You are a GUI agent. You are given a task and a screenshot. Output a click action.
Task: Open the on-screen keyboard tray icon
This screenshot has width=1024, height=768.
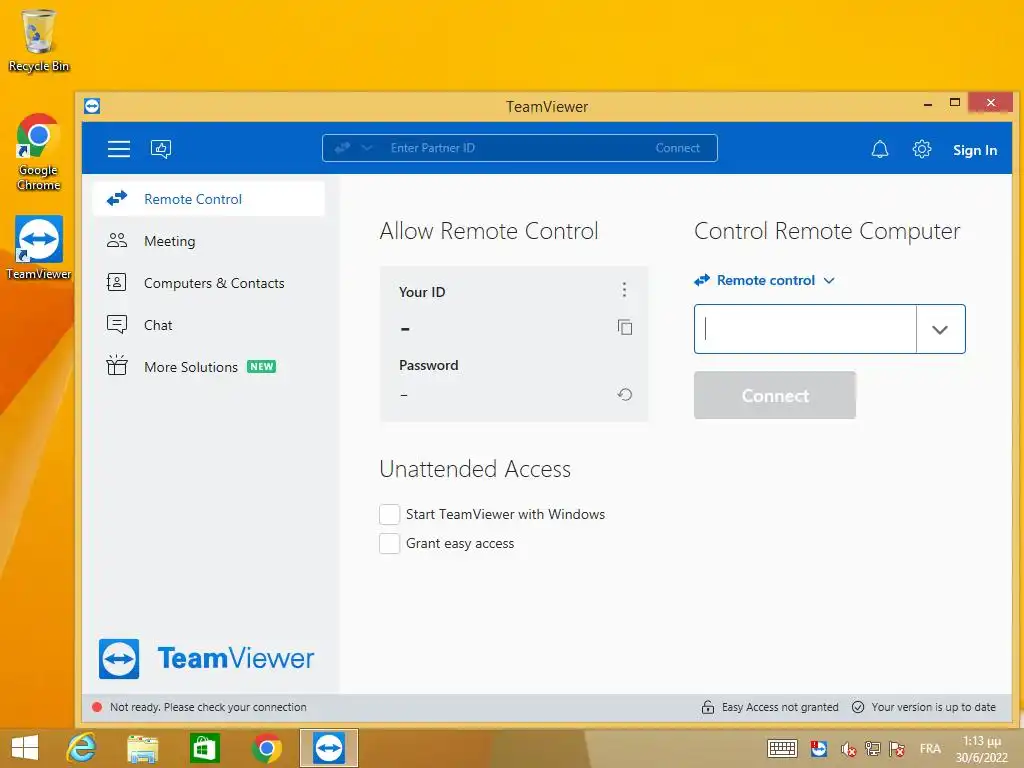[x=782, y=748]
